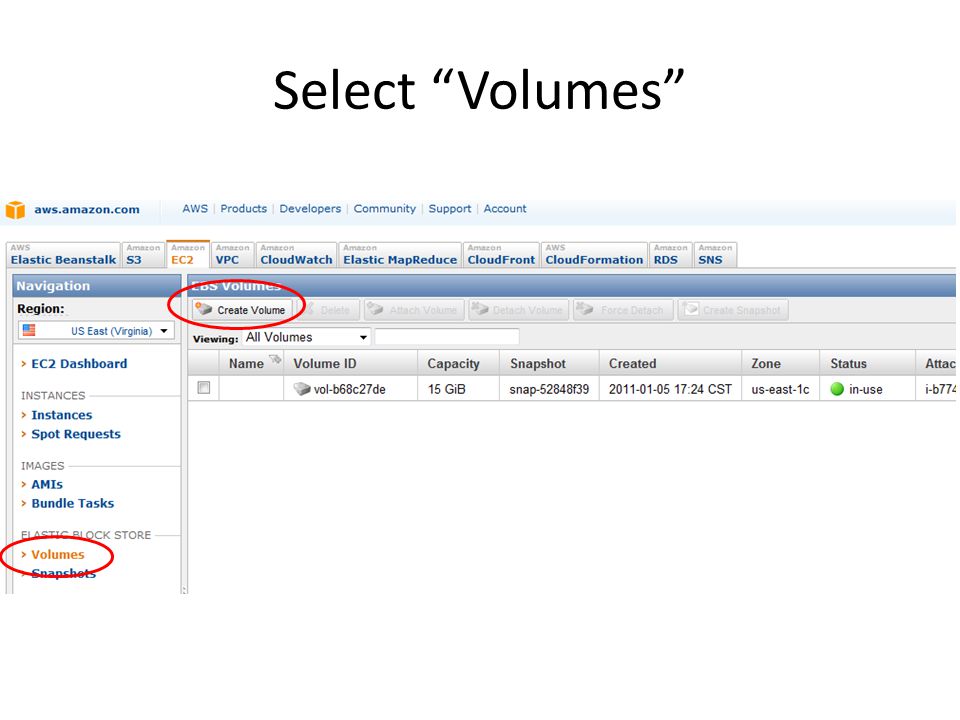960x720 pixels.
Task: Sort by the Created column header
Action: coord(670,363)
